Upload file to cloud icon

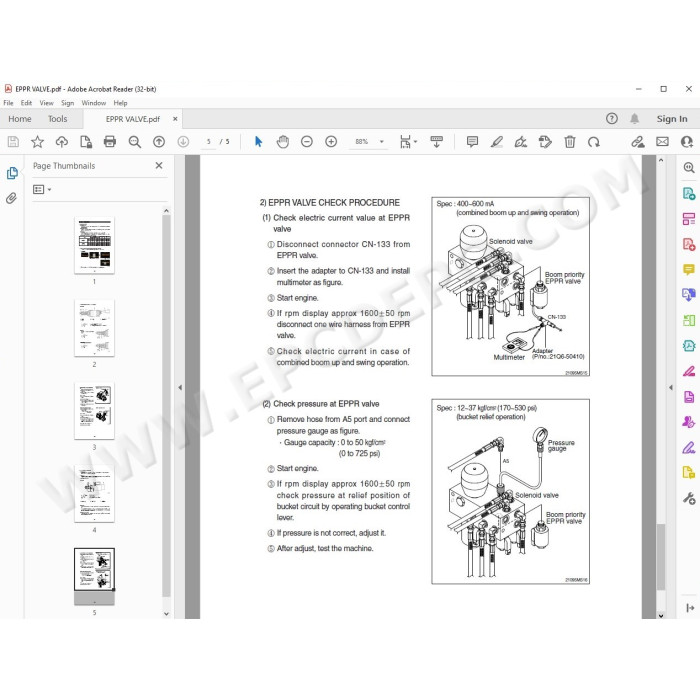pyautogui.click(x=62, y=142)
